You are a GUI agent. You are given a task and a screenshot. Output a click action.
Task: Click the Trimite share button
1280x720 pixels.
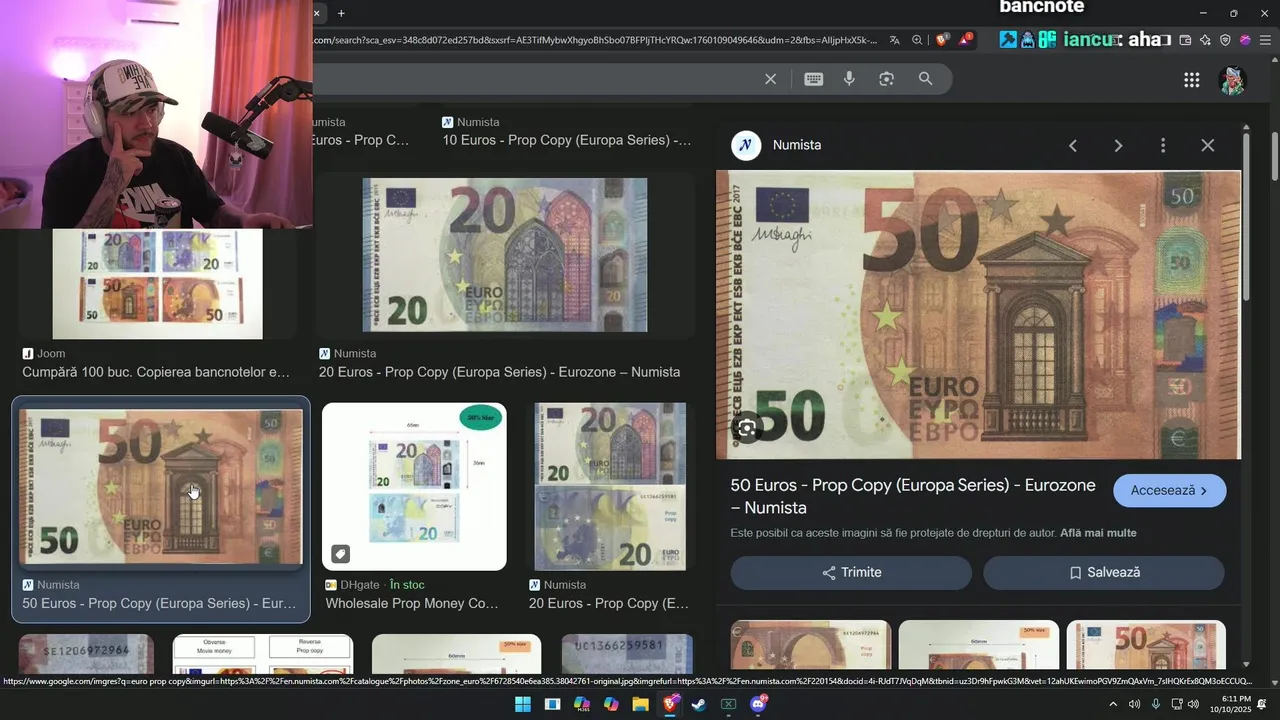tap(851, 573)
